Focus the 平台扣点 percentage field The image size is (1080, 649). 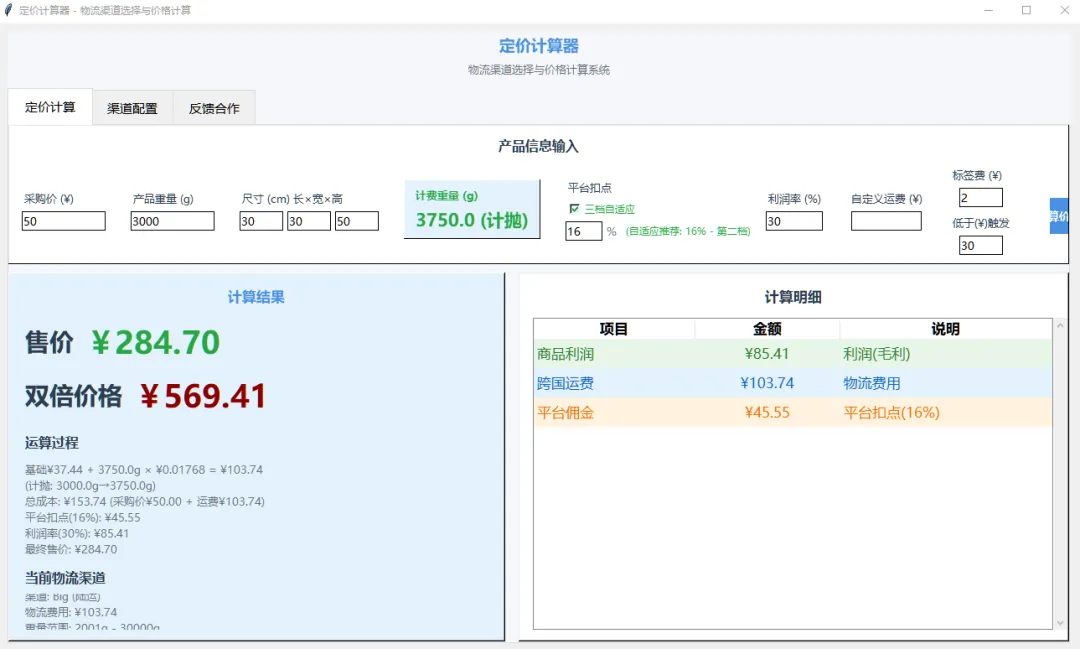tap(583, 231)
